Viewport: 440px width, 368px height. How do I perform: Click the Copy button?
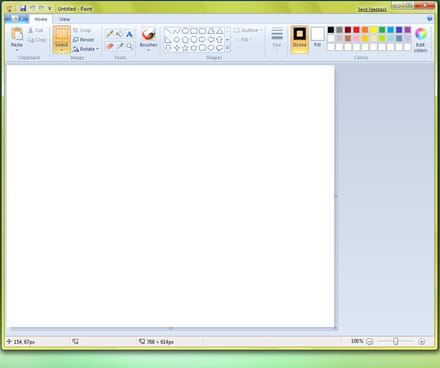[x=37, y=40]
